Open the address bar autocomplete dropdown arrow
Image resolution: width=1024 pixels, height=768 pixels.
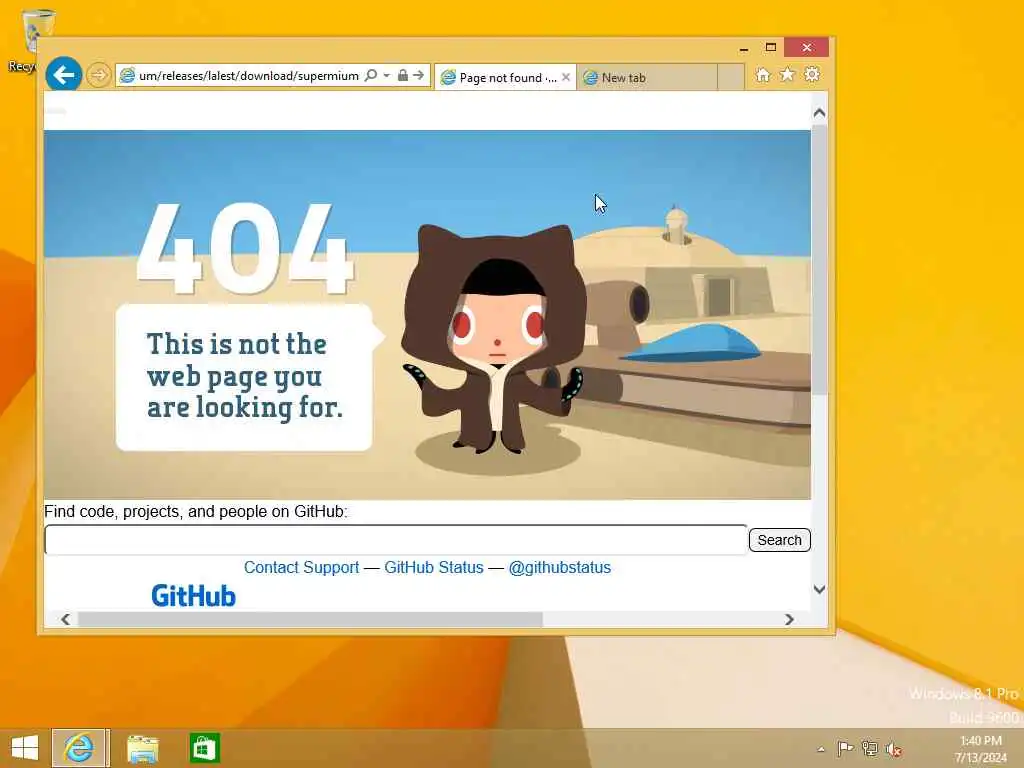click(x=387, y=75)
